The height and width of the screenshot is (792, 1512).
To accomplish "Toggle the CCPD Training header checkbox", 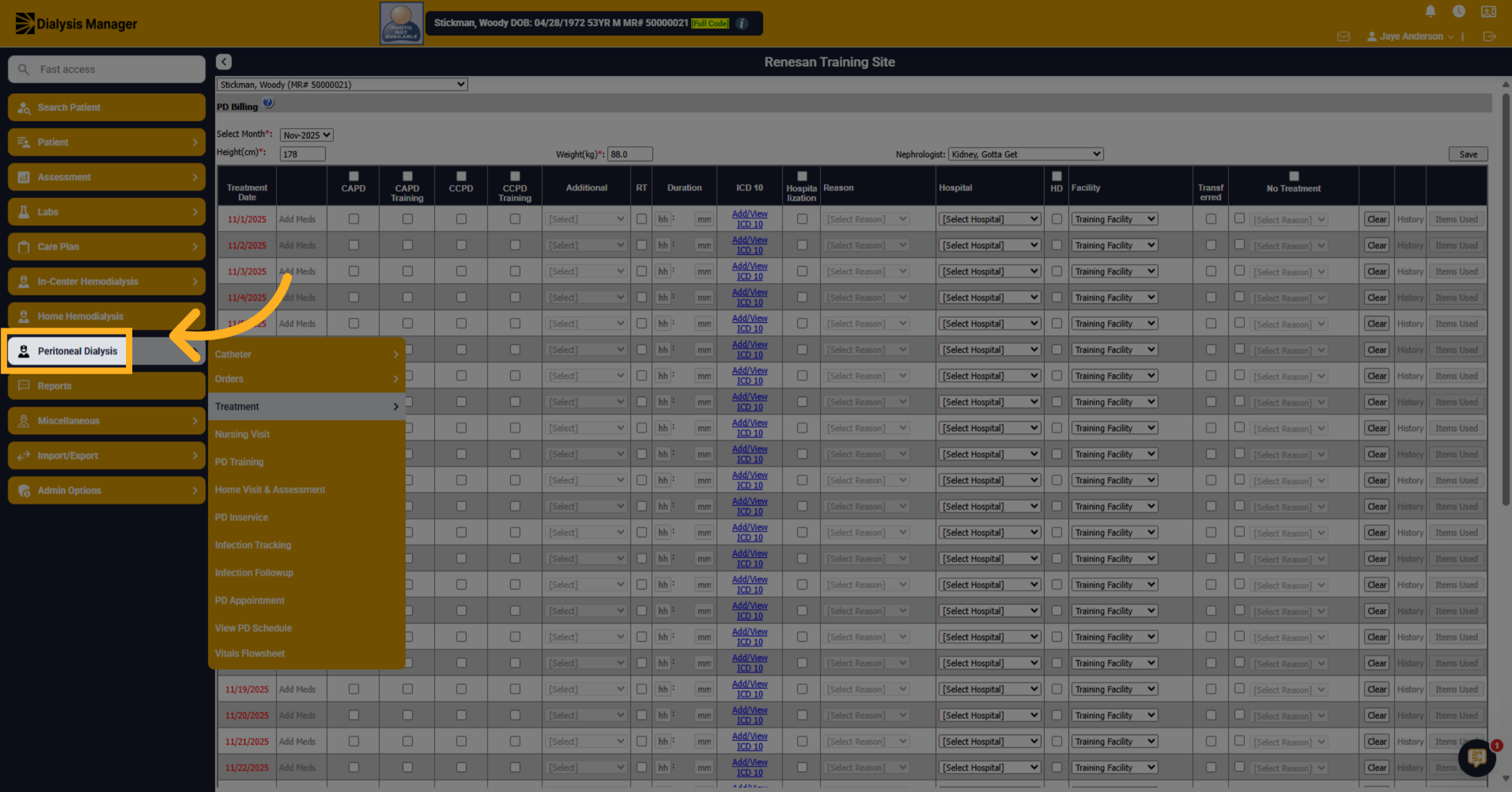I will point(515,176).
